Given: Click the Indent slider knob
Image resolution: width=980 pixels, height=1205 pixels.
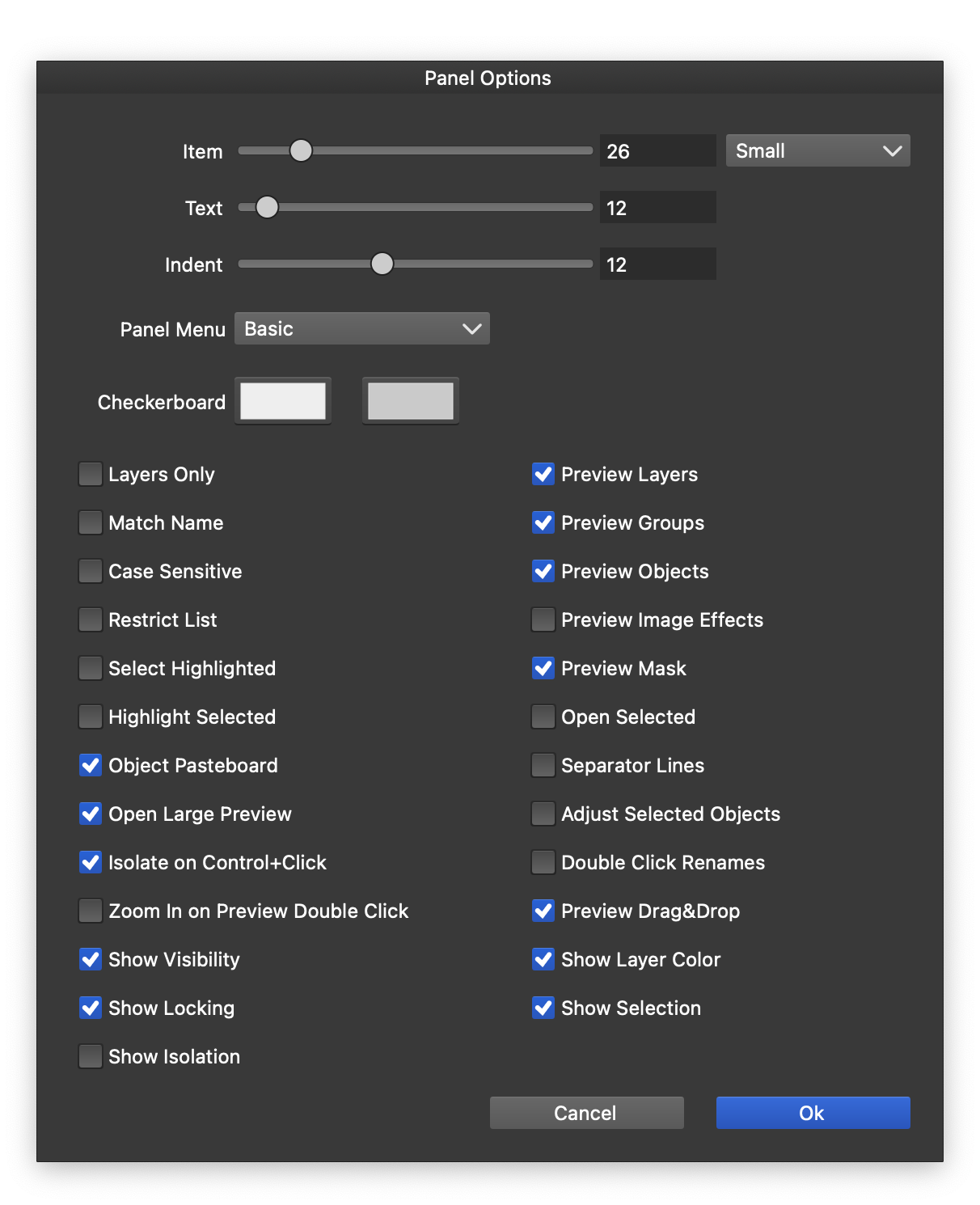Looking at the screenshot, I should (x=382, y=264).
